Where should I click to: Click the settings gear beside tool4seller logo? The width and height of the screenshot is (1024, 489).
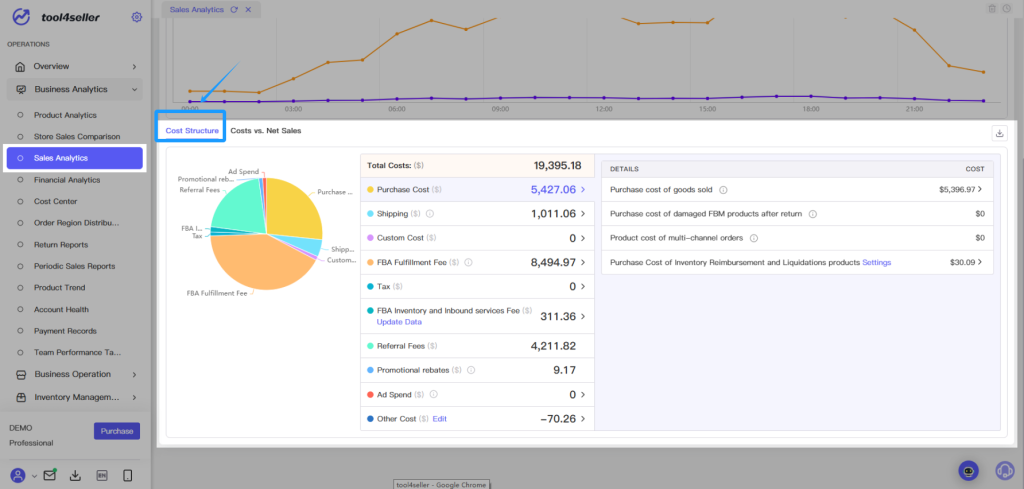[x=136, y=17]
